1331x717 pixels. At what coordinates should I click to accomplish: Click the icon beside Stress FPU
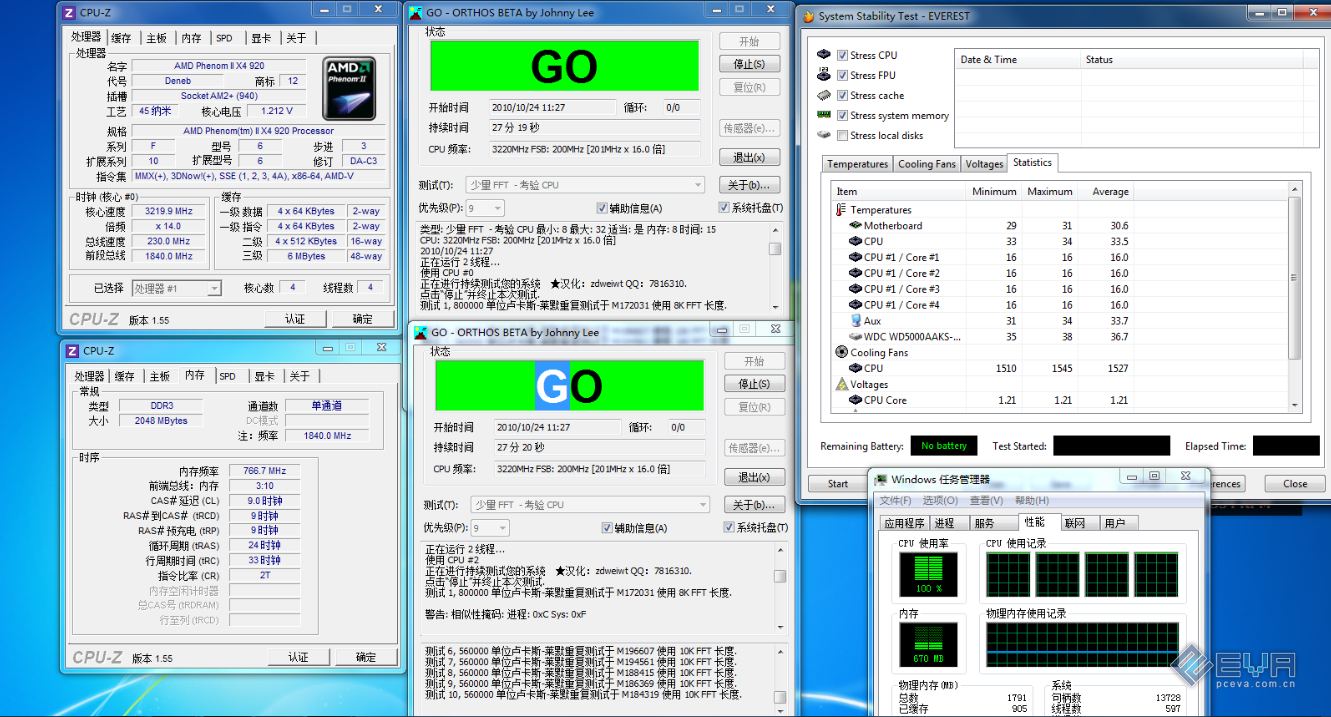pos(824,75)
